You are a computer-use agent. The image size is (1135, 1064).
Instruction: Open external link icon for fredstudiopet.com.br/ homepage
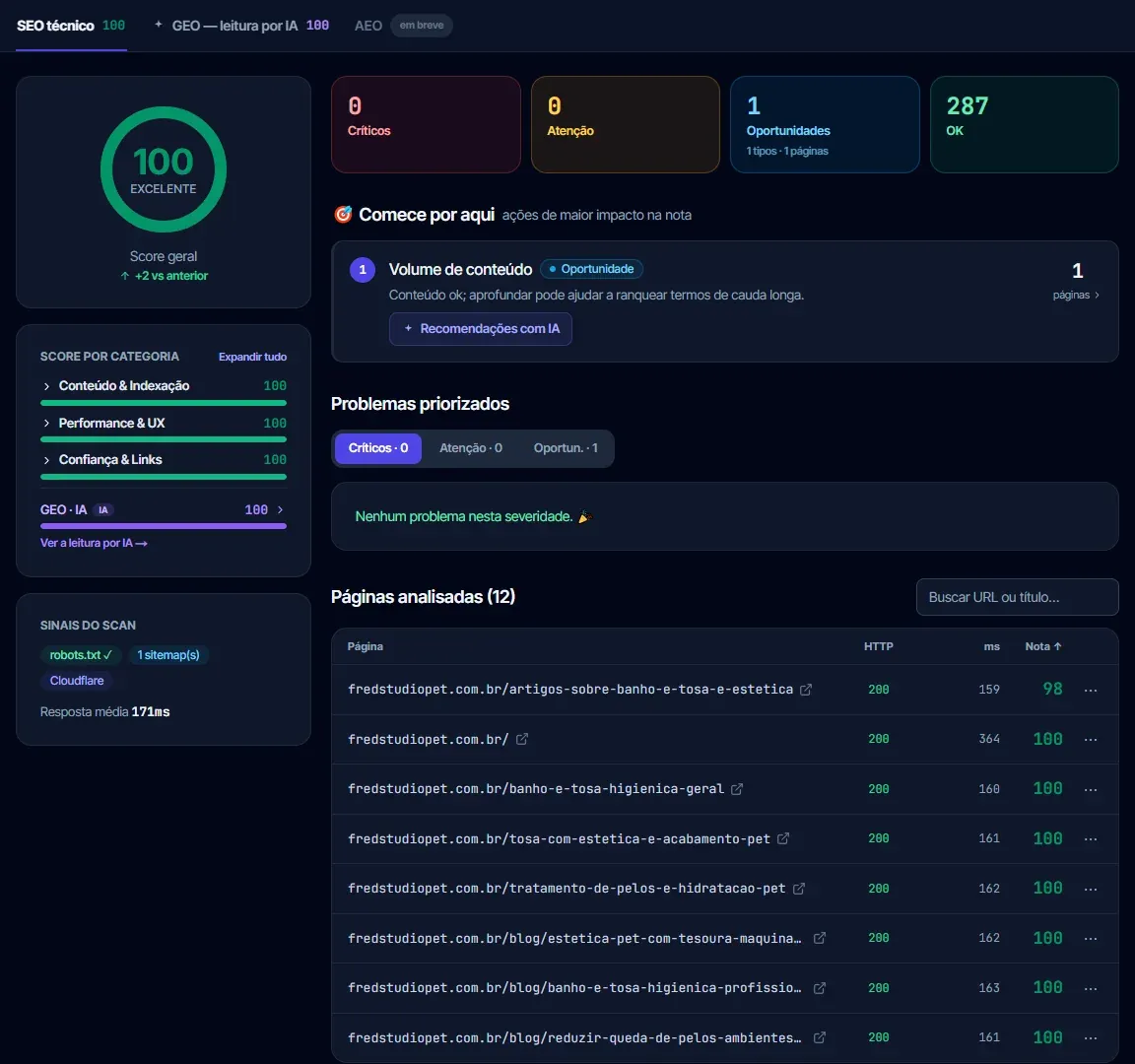(x=522, y=739)
